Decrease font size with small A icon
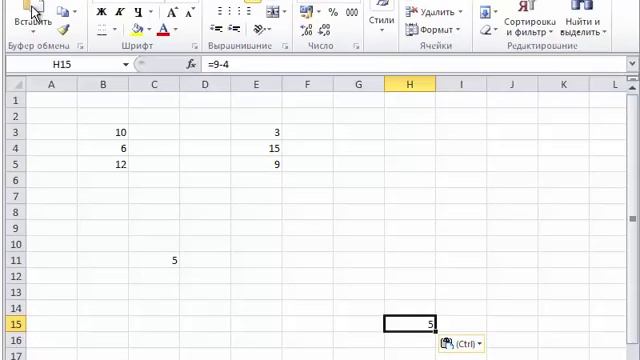This screenshot has width=640, height=360. (190, 12)
